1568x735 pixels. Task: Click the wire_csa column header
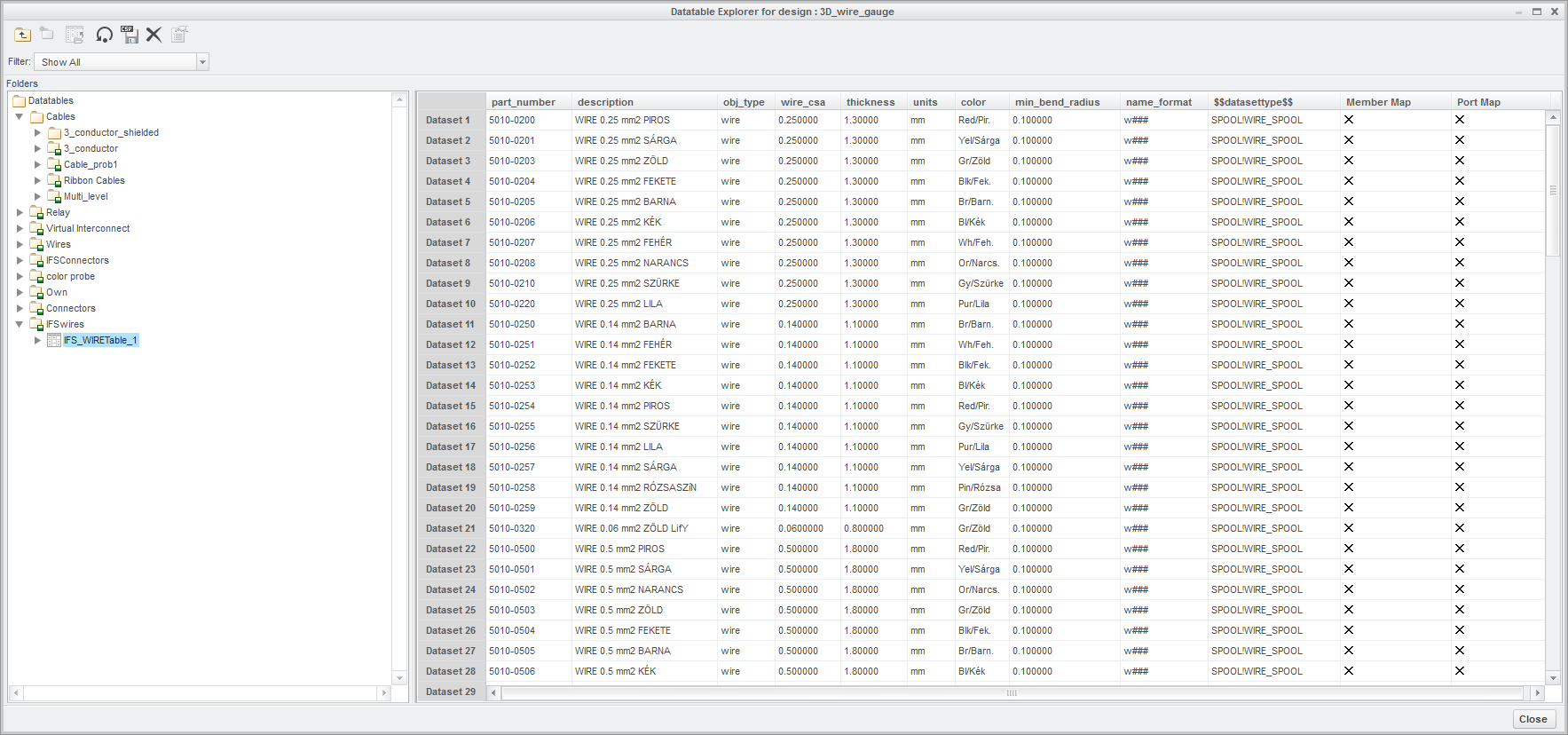(808, 102)
